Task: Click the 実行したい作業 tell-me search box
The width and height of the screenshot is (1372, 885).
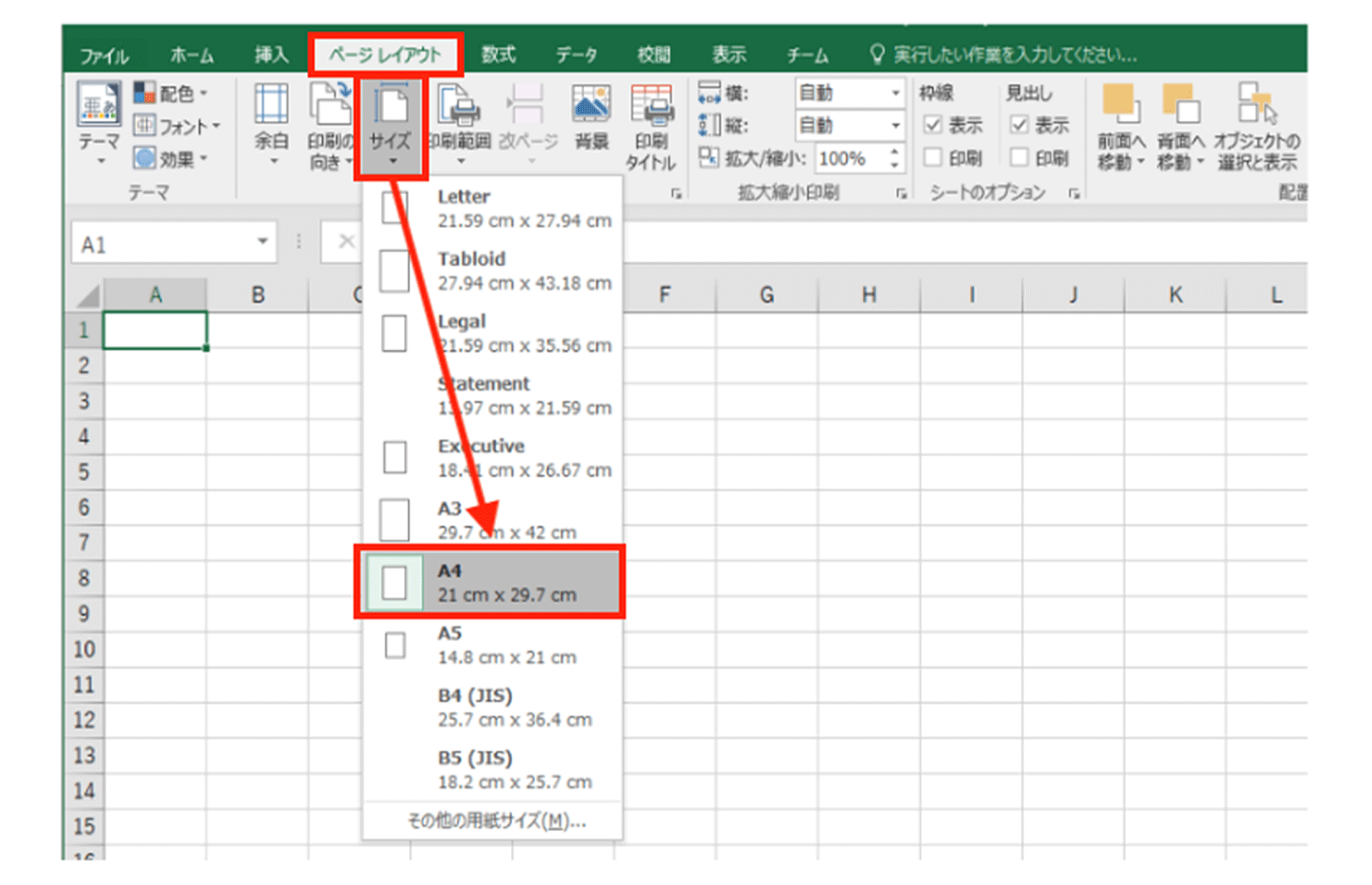Action: point(1015,55)
